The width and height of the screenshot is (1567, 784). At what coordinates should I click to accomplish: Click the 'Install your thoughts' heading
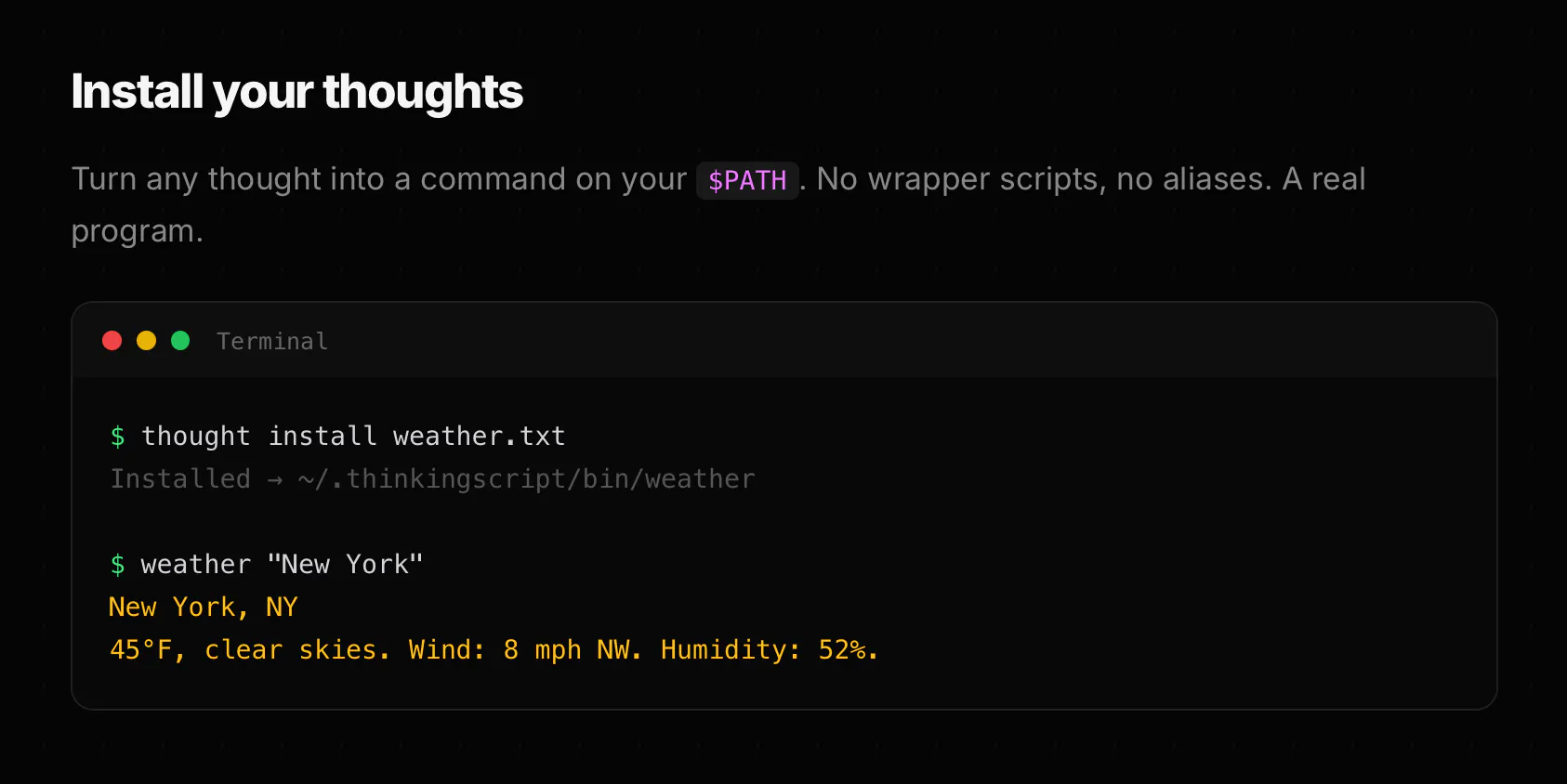(297, 92)
